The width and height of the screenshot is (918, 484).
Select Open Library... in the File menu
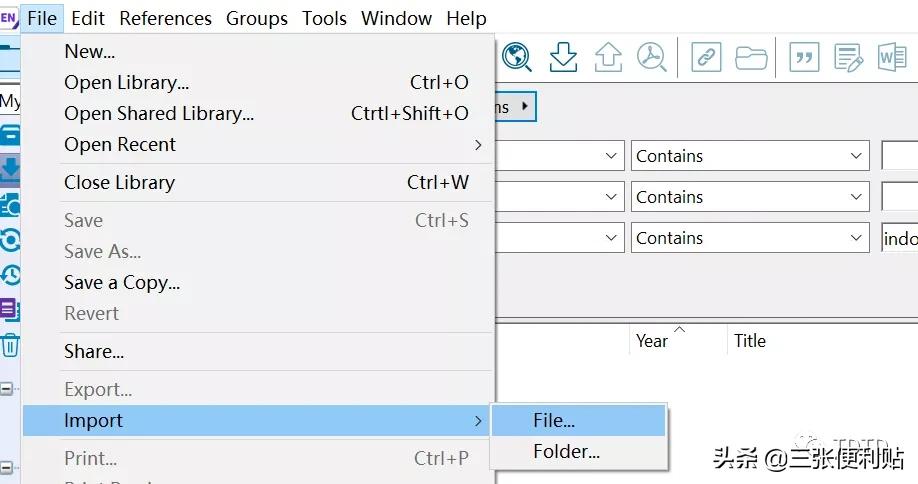pos(126,82)
